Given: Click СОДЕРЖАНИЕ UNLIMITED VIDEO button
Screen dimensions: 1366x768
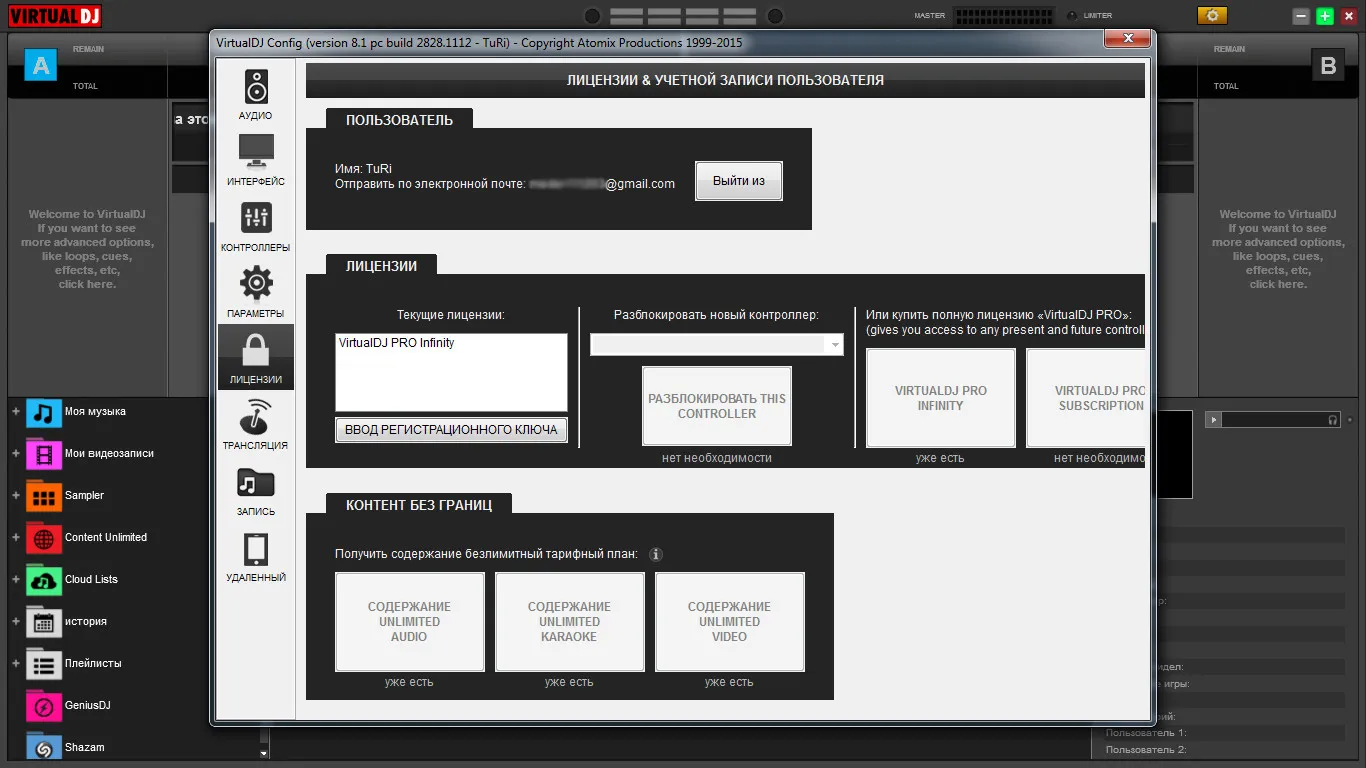Looking at the screenshot, I should (x=730, y=622).
